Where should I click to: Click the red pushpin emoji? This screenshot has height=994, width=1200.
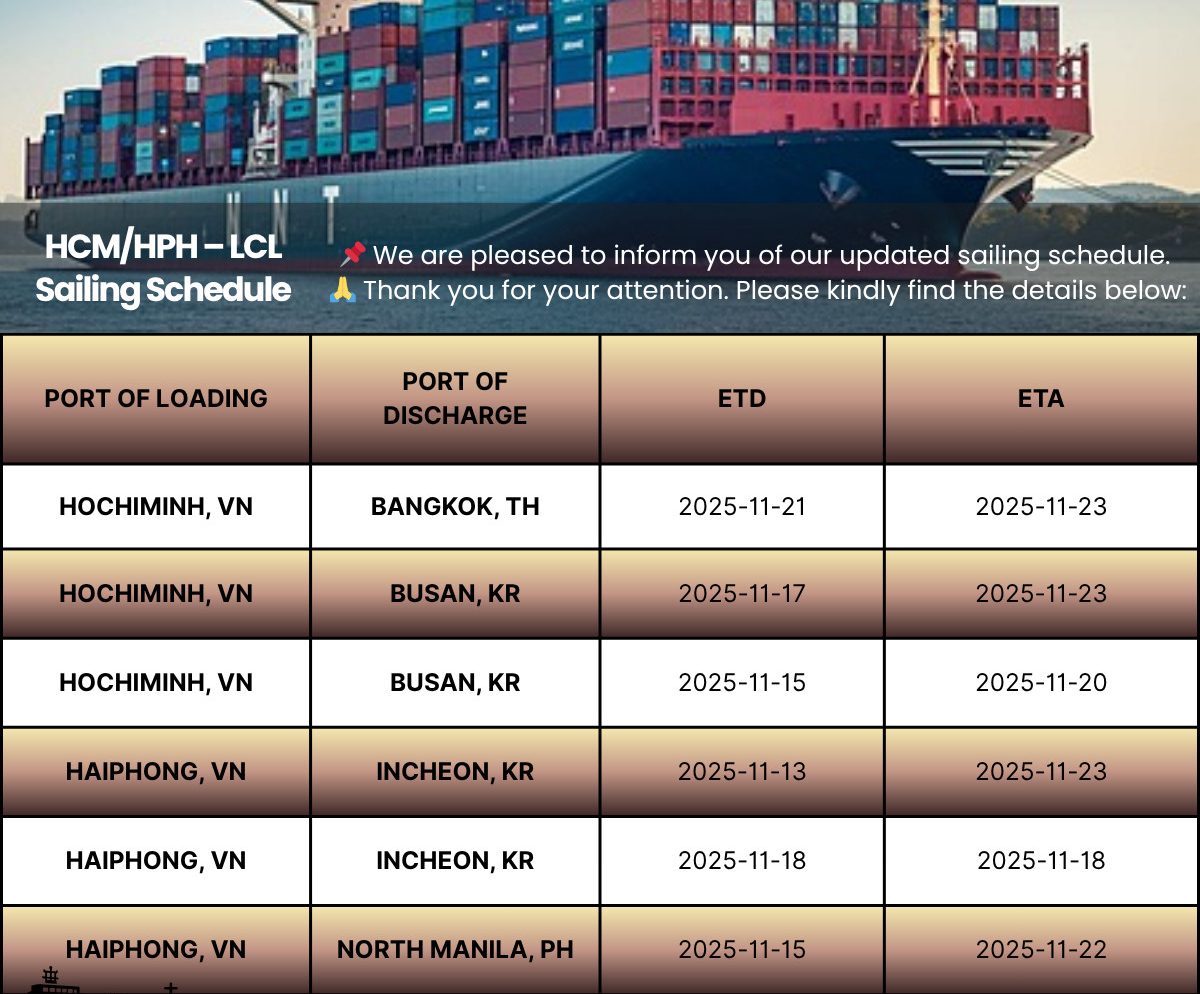point(353,255)
